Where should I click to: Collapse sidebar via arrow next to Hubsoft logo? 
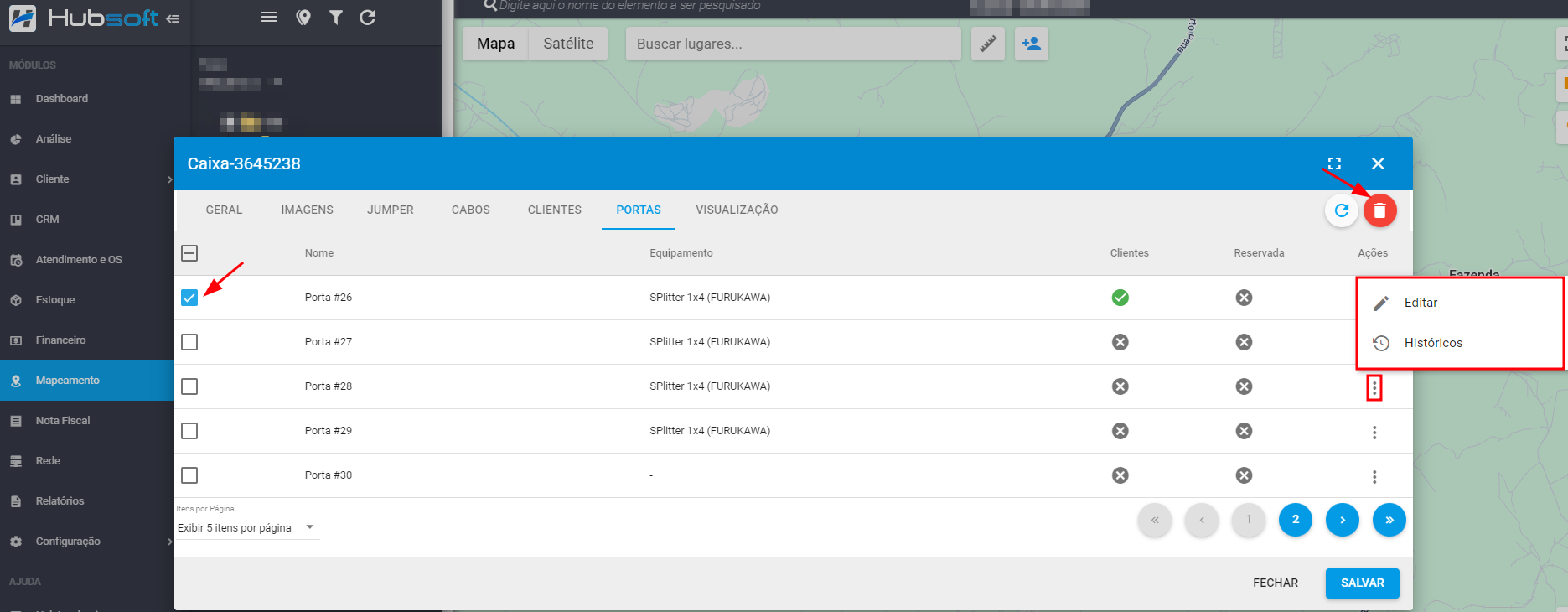[173, 18]
